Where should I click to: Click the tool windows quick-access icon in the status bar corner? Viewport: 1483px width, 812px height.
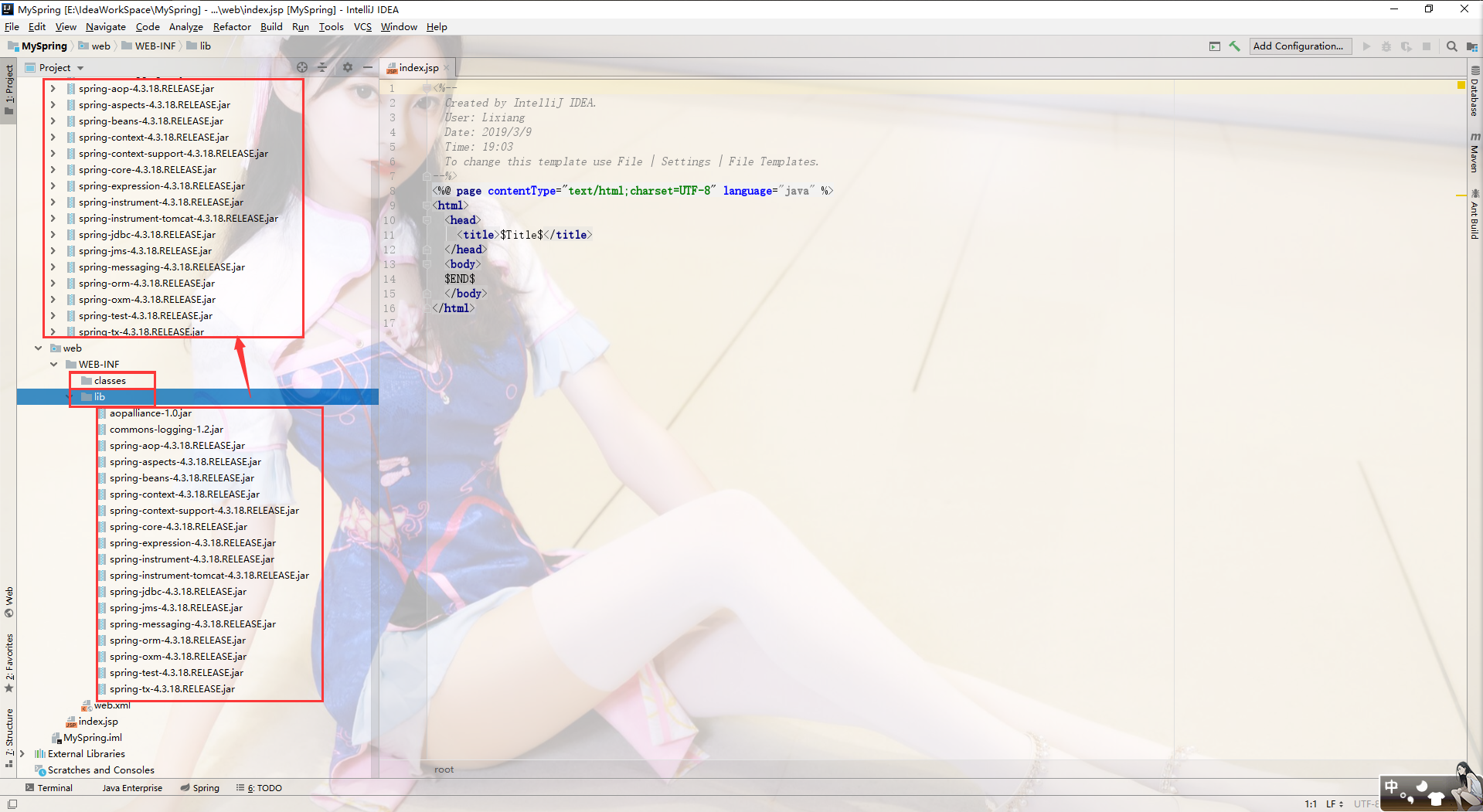point(12,804)
